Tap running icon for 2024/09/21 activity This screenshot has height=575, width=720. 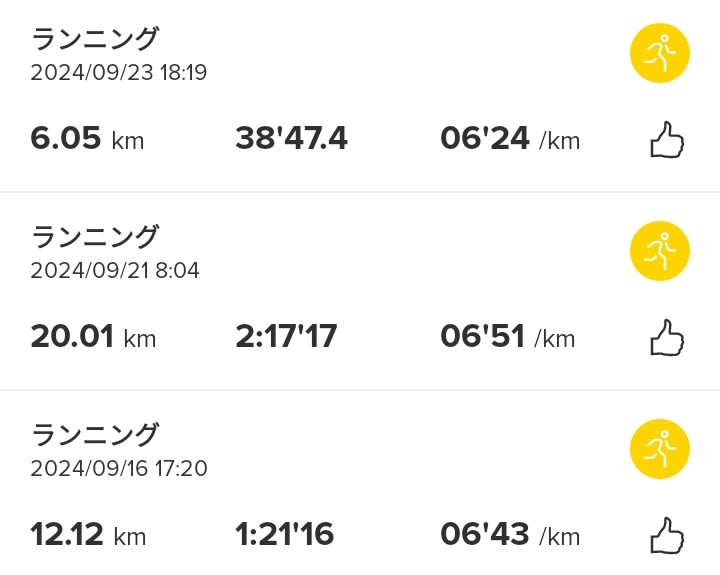(659, 251)
